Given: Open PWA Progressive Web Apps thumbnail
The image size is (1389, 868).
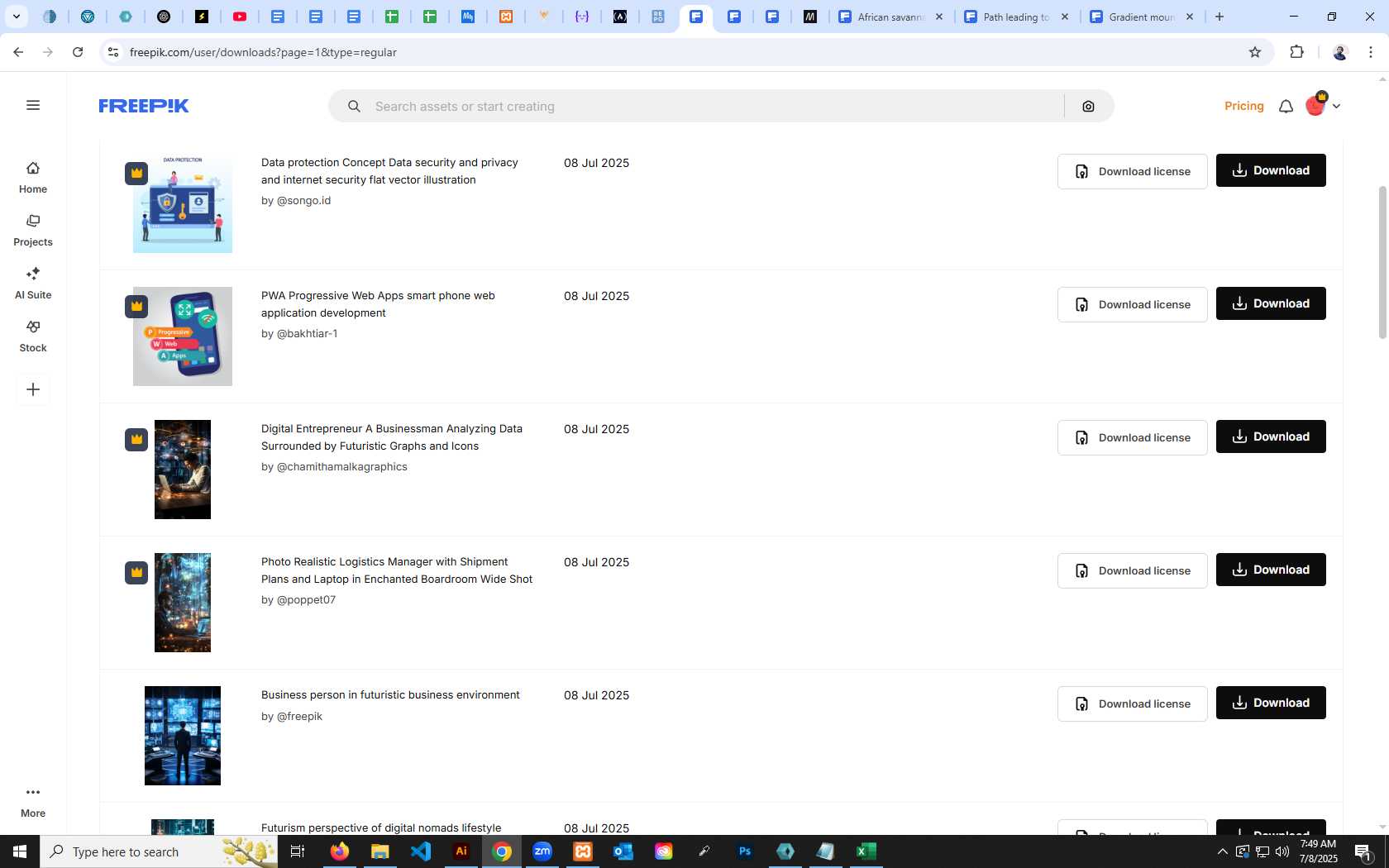Looking at the screenshot, I should (183, 336).
